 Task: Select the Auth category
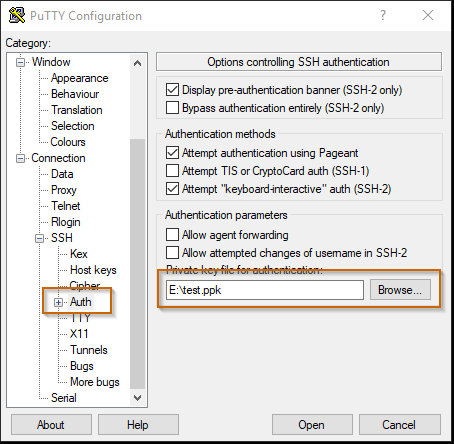tap(81, 302)
